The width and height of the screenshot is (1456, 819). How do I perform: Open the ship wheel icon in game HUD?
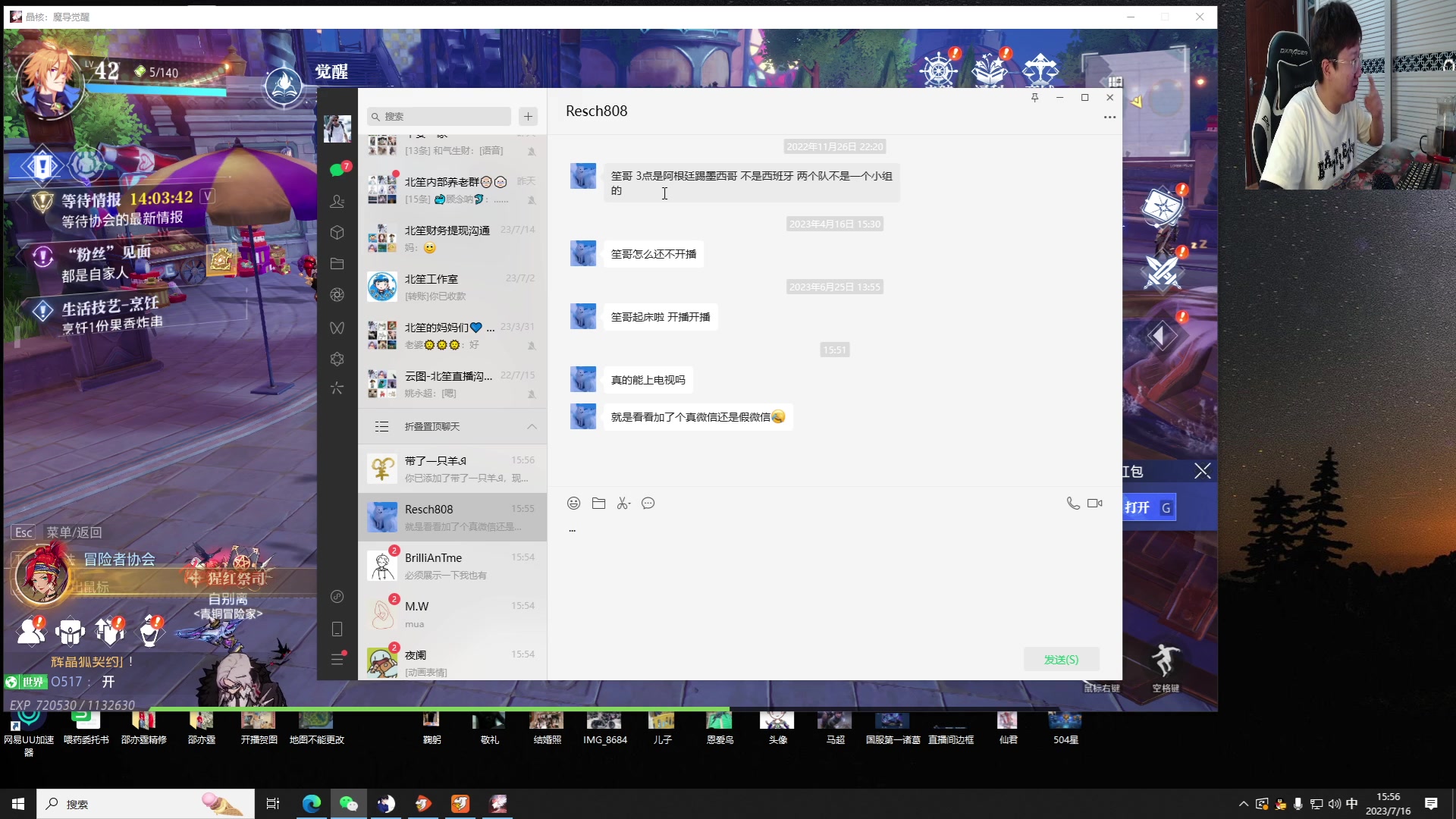(939, 70)
